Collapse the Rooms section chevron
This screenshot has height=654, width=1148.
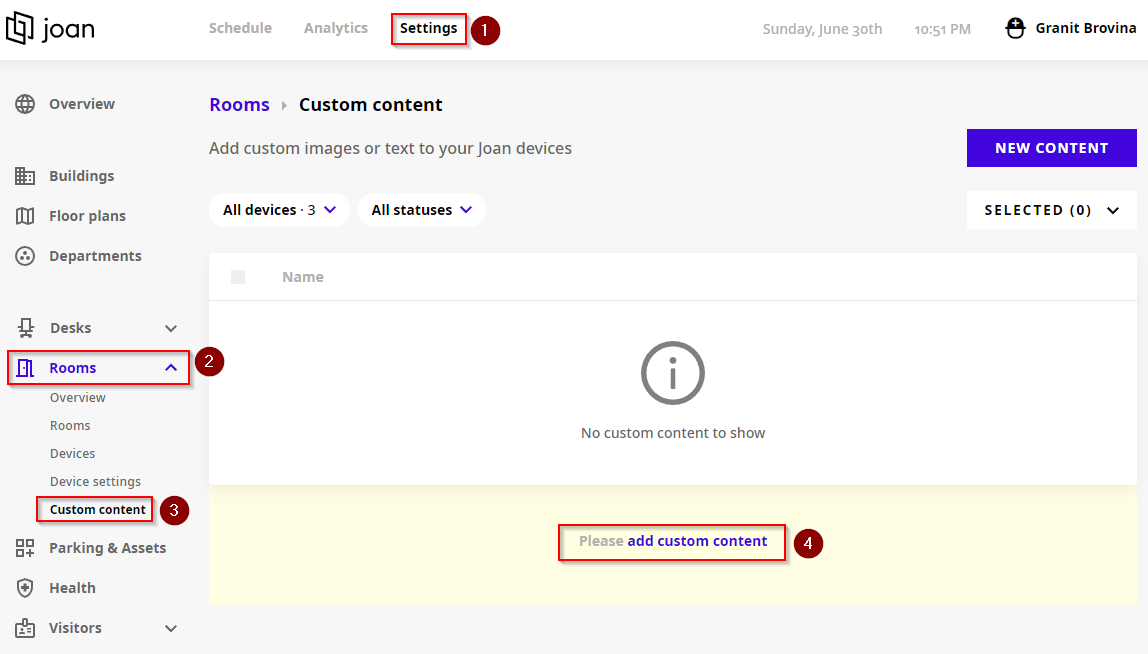pos(171,368)
